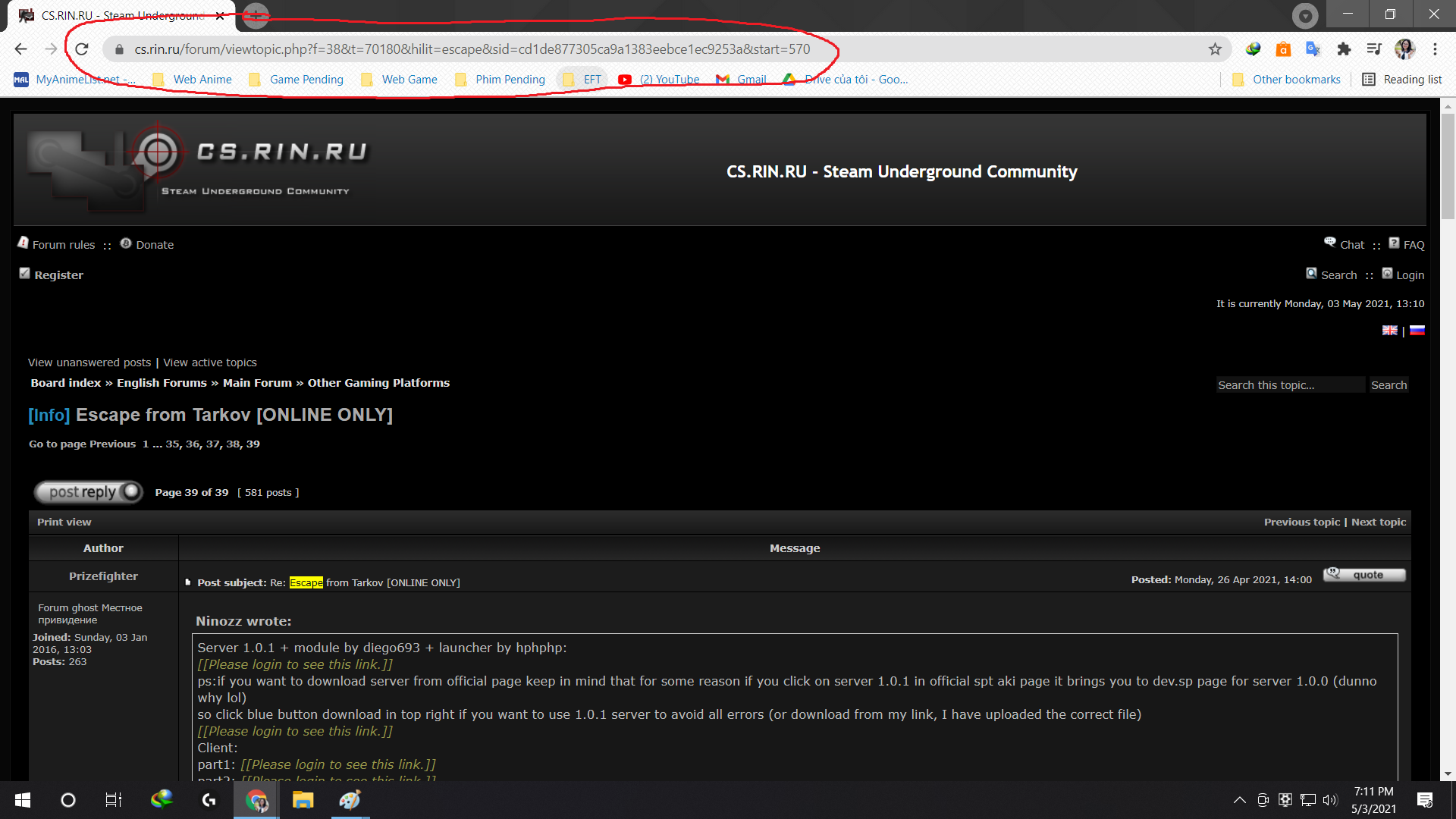Open Print view
1456x819 pixels.
(64, 522)
